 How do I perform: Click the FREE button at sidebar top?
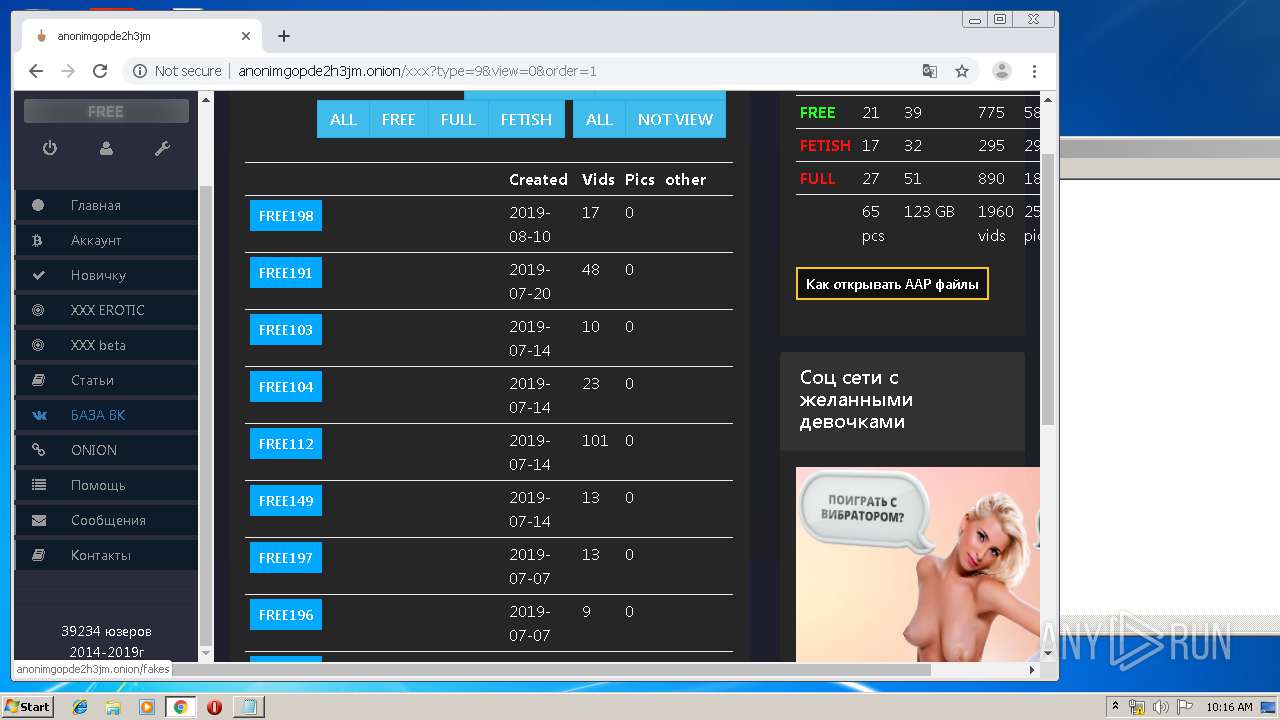tap(106, 111)
